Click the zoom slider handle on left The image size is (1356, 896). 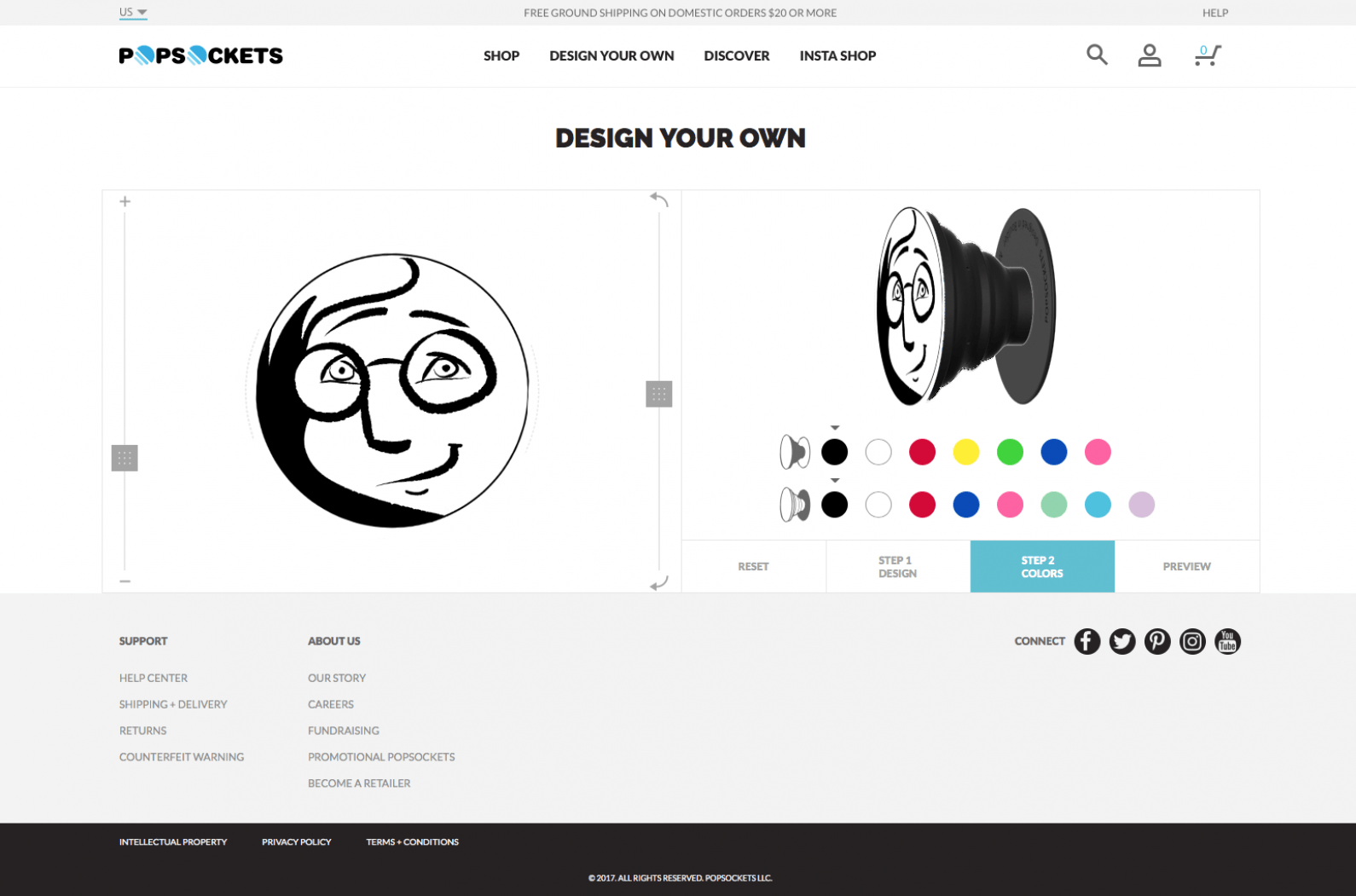coord(125,458)
